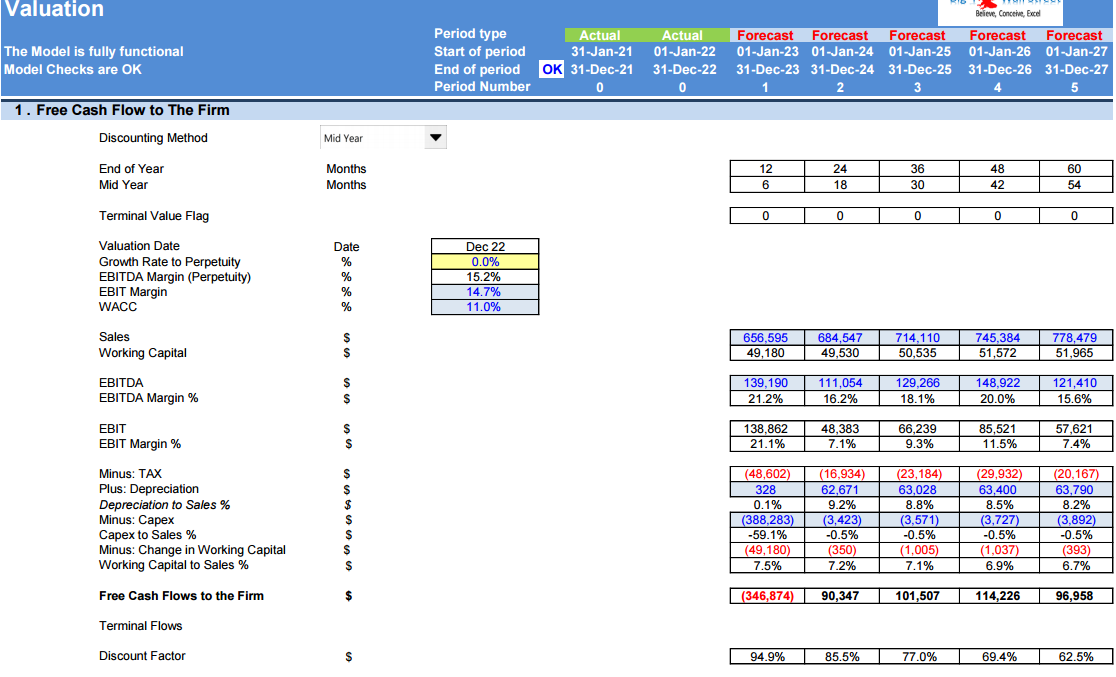
Task: Select the Valuation sheet title
Action: coord(54,9)
